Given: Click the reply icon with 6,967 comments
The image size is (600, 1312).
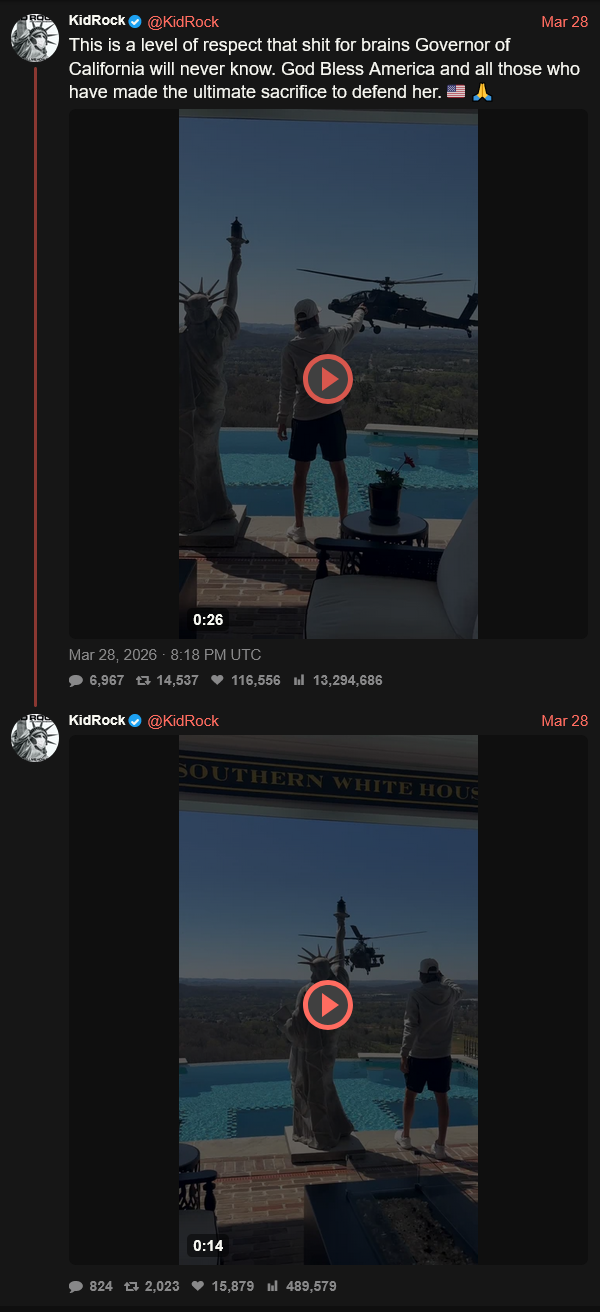Looking at the screenshot, I should [76, 680].
